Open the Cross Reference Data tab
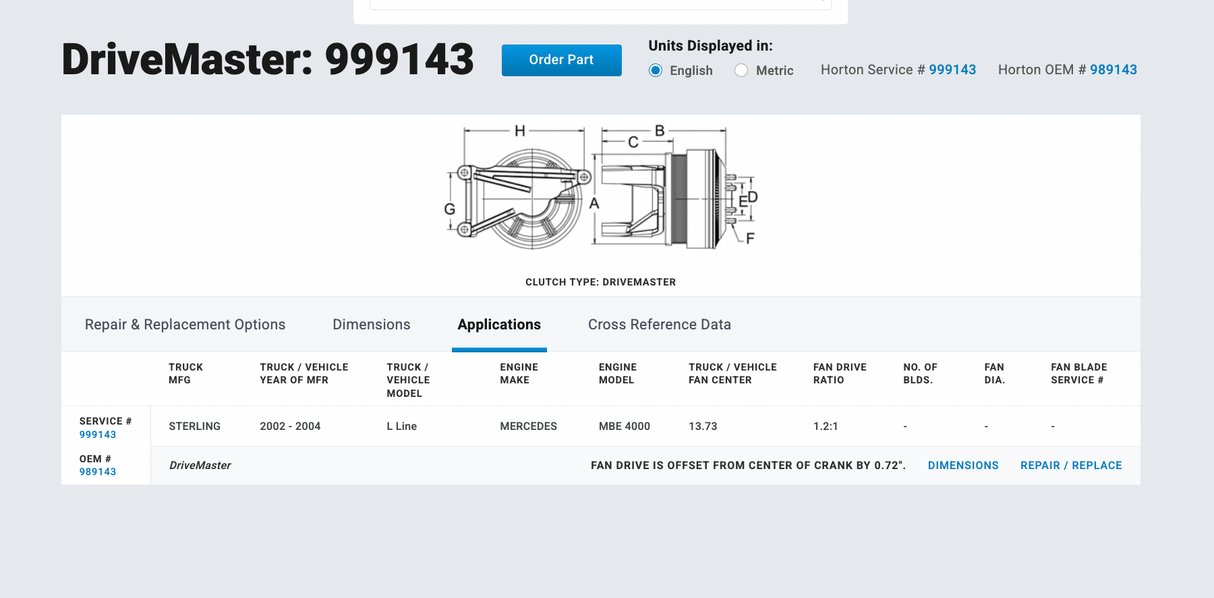The height and width of the screenshot is (598, 1214). pos(659,324)
